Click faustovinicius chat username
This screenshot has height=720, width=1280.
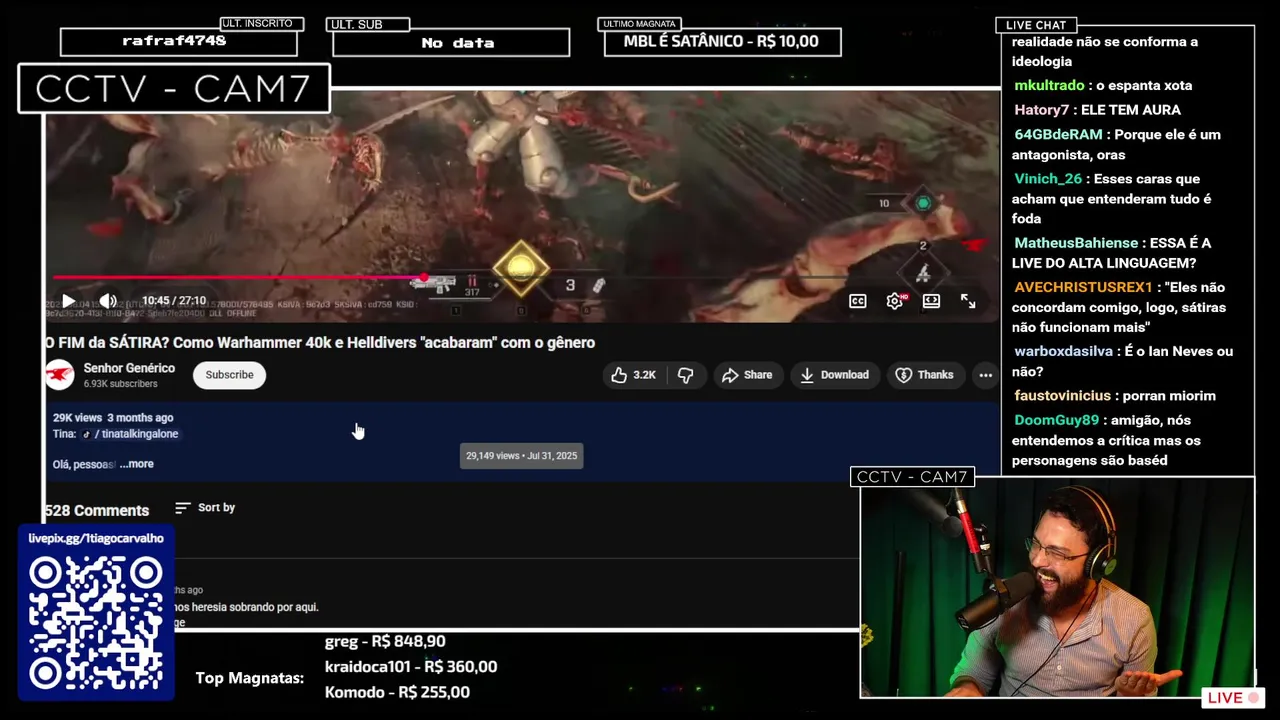tap(1062, 396)
